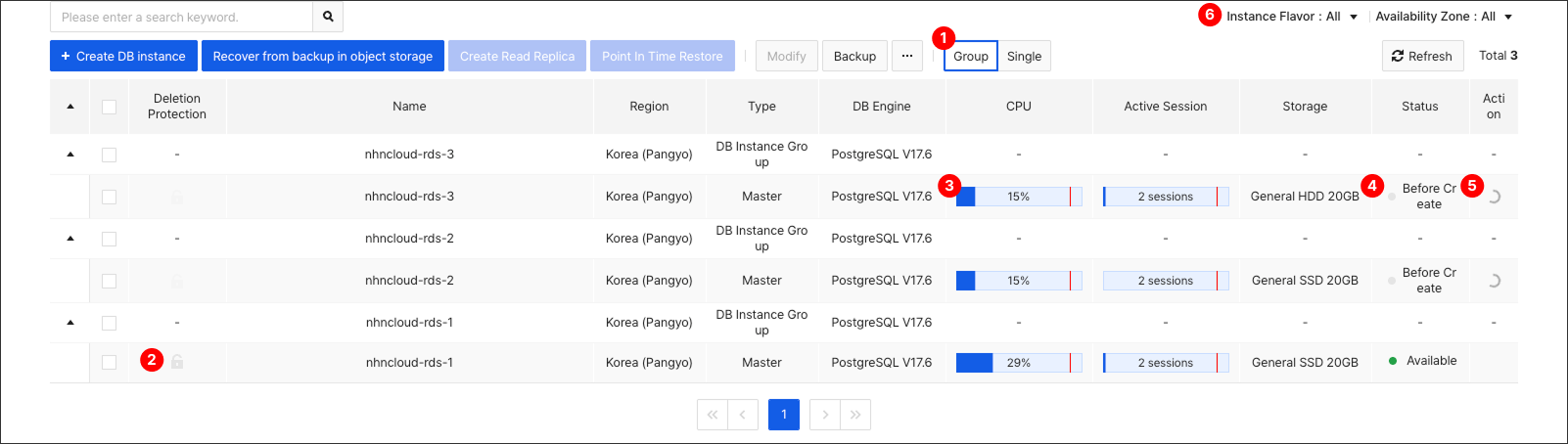Click the lock icon in nhncloud-rds-1 Master row

(x=177, y=362)
